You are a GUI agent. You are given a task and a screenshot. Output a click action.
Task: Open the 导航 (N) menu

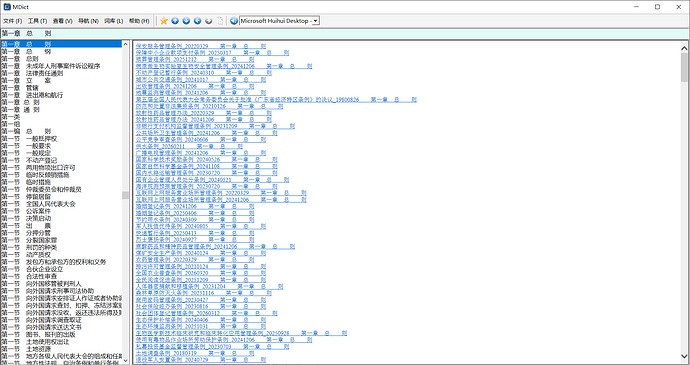[88, 21]
